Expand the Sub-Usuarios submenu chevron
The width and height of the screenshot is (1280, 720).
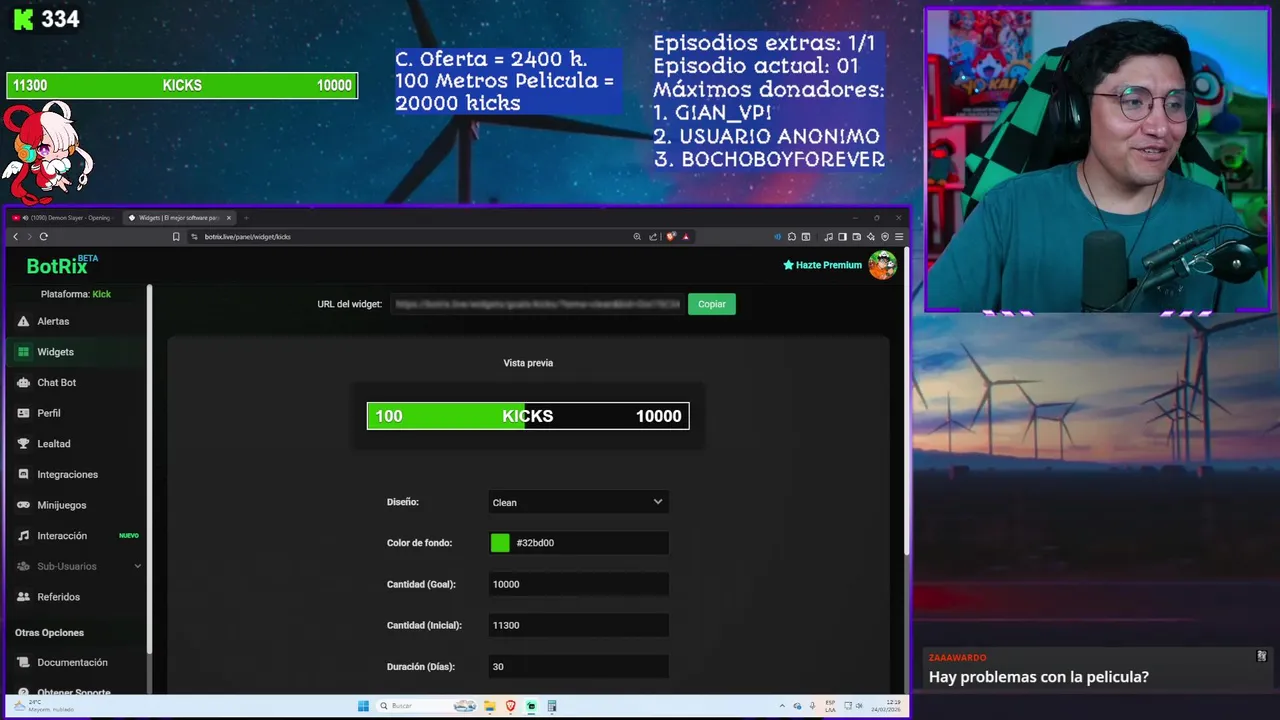(x=138, y=566)
